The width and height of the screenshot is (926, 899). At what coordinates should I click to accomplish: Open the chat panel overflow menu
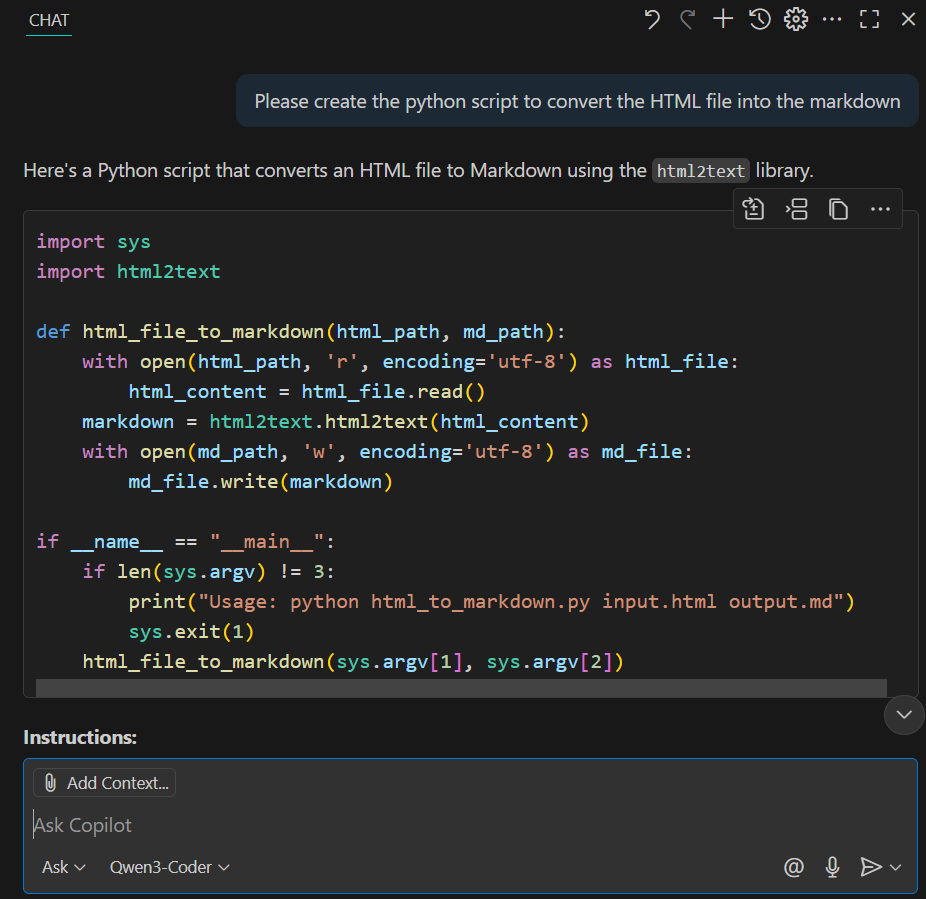pos(832,19)
